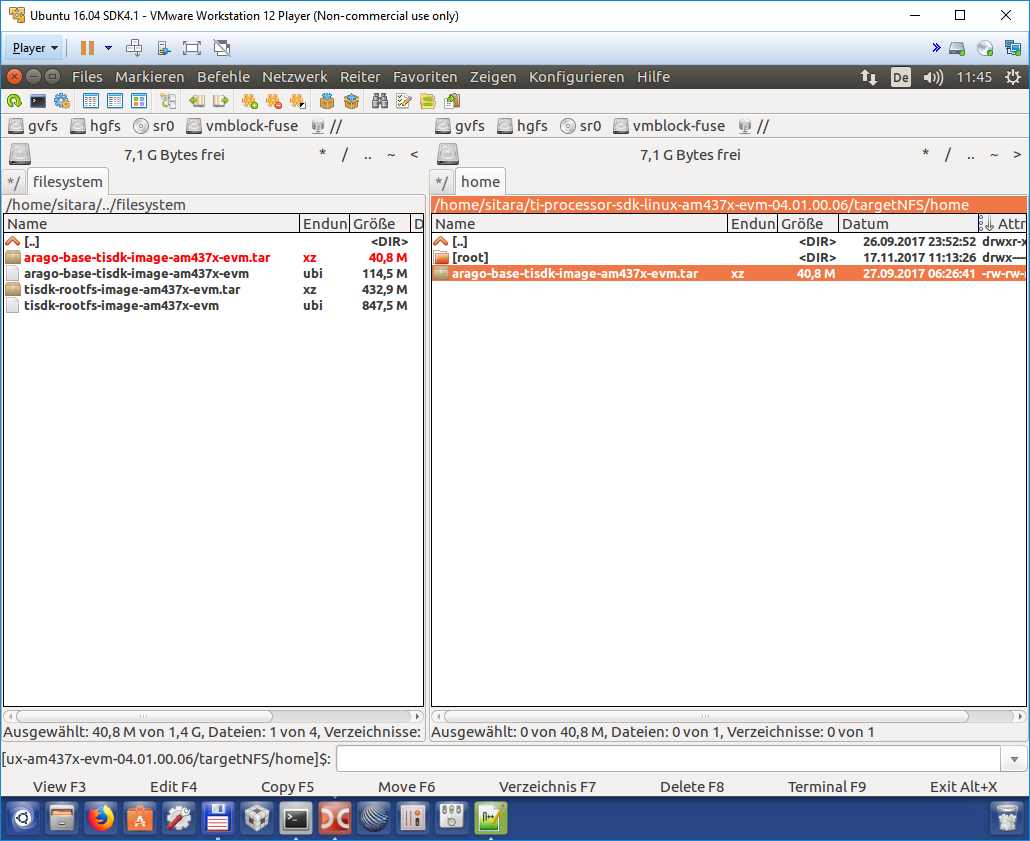Image resolution: width=1030 pixels, height=841 pixels.
Task: Open file search with binoculars icon
Action: (380, 101)
